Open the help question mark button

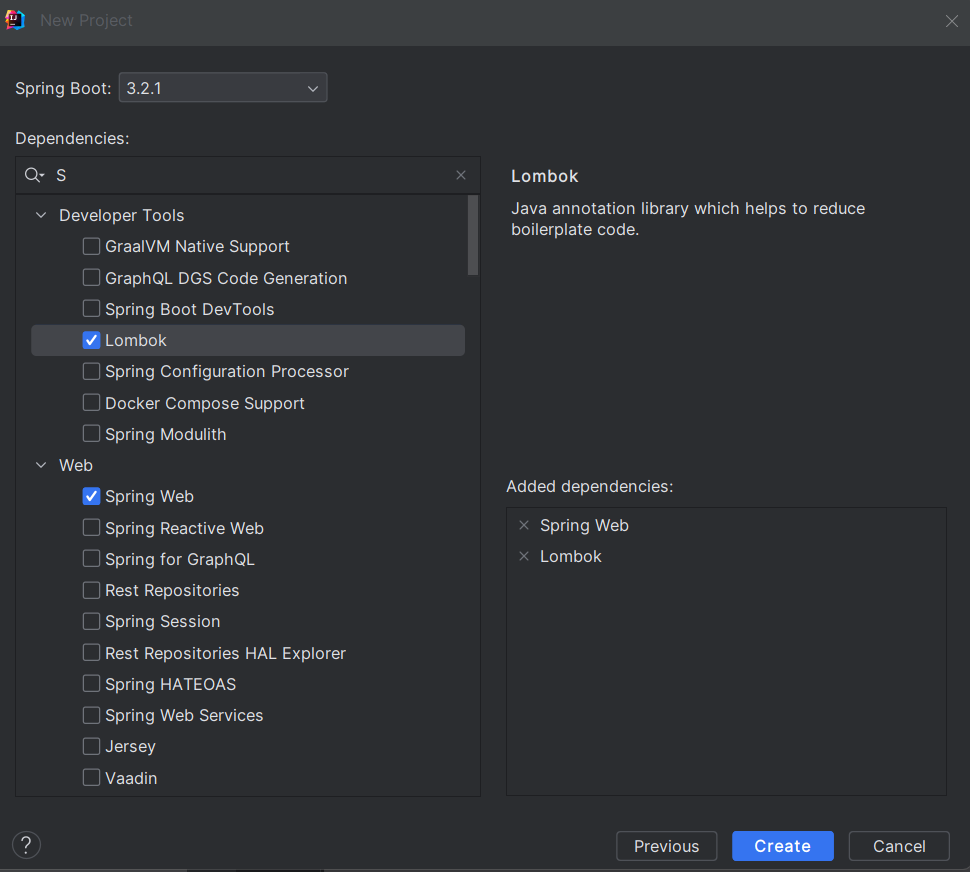click(27, 845)
